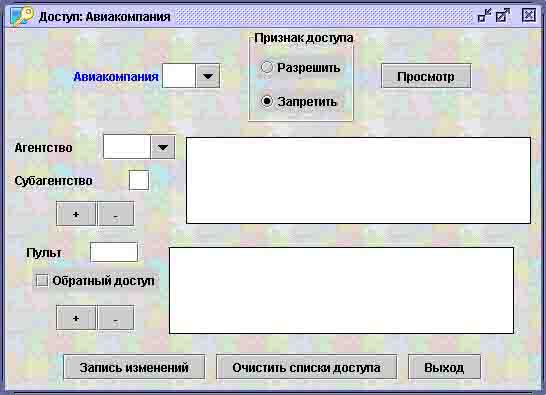Click the Авиакомпания blue label

tap(116, 76)
